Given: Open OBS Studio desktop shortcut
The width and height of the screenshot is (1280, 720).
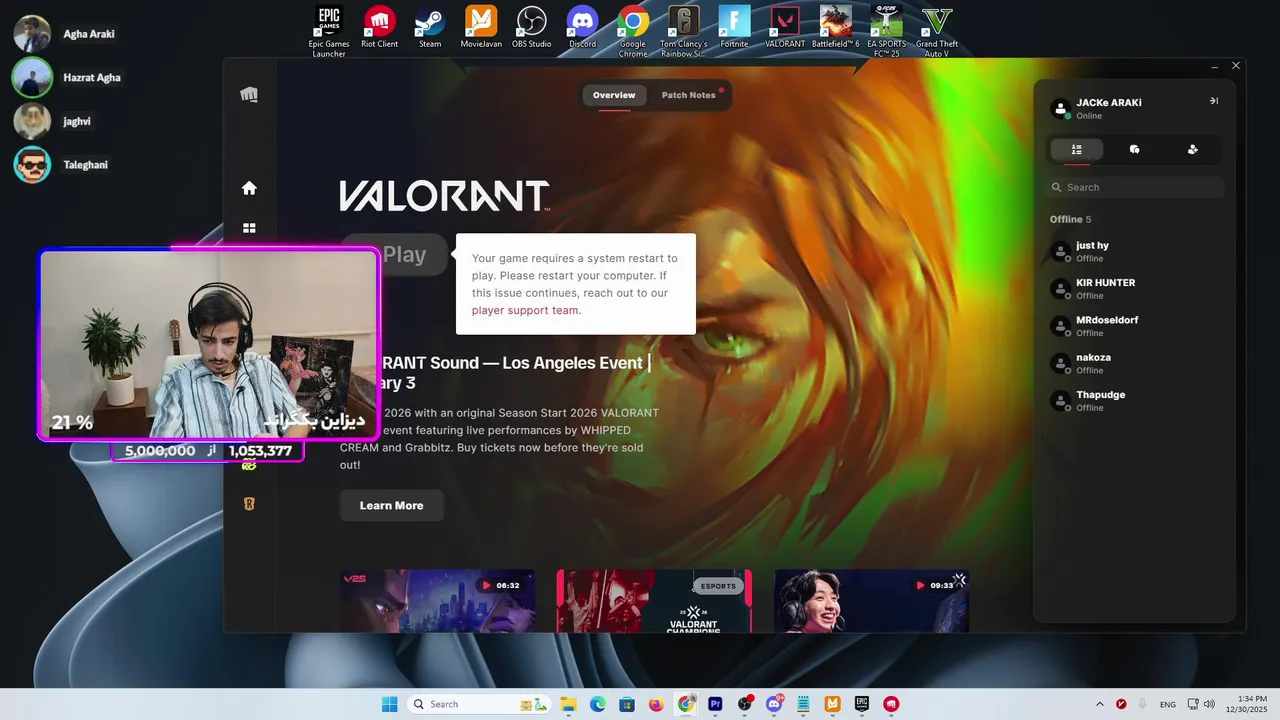Looking at the screenshot, I should tap(531, 27).
